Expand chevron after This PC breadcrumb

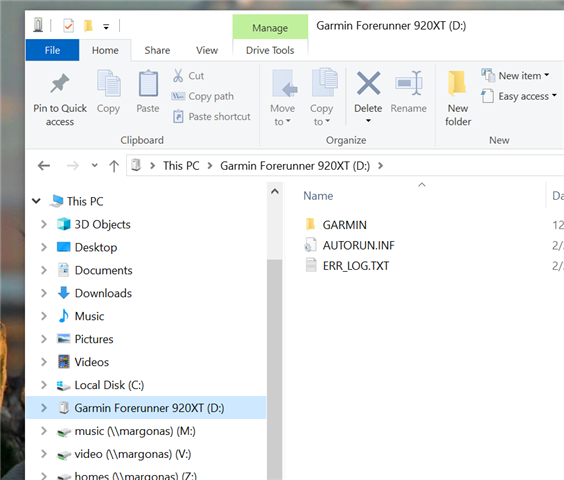pos(210,166)
